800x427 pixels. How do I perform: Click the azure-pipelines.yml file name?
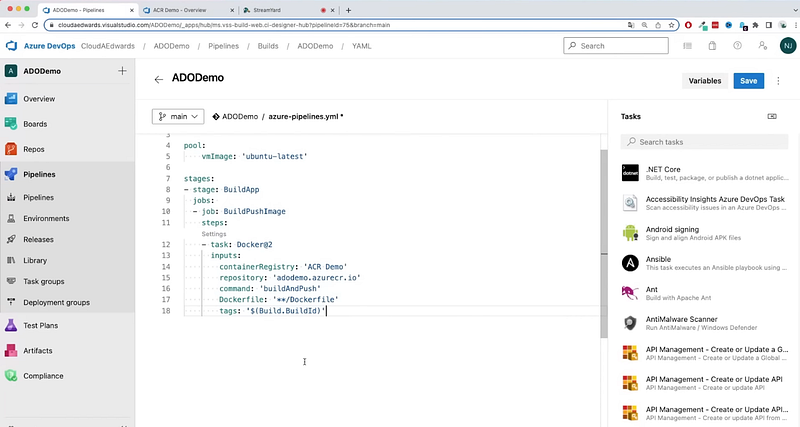303,116
